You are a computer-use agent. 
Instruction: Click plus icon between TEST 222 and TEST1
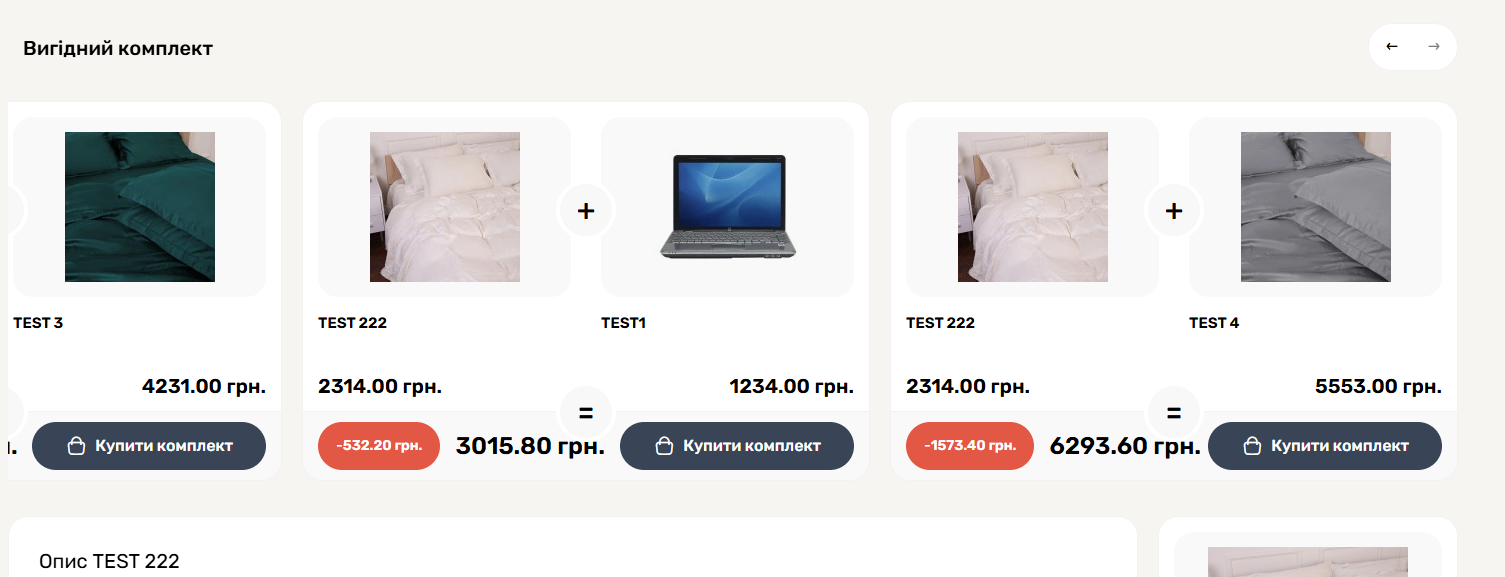pyautogui.click(x=586, y=211)
